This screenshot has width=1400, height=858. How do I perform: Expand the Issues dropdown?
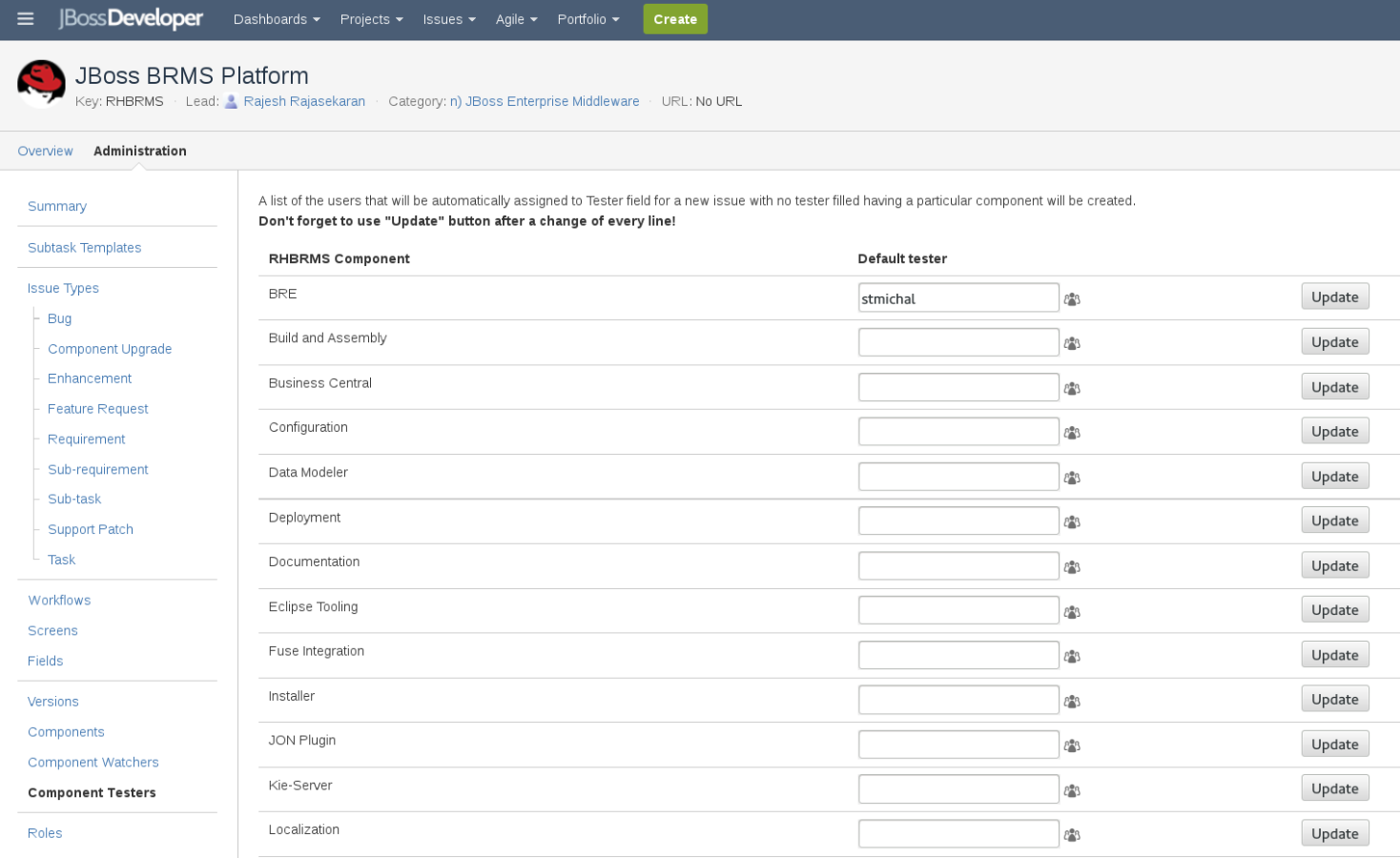click(448, 18)
